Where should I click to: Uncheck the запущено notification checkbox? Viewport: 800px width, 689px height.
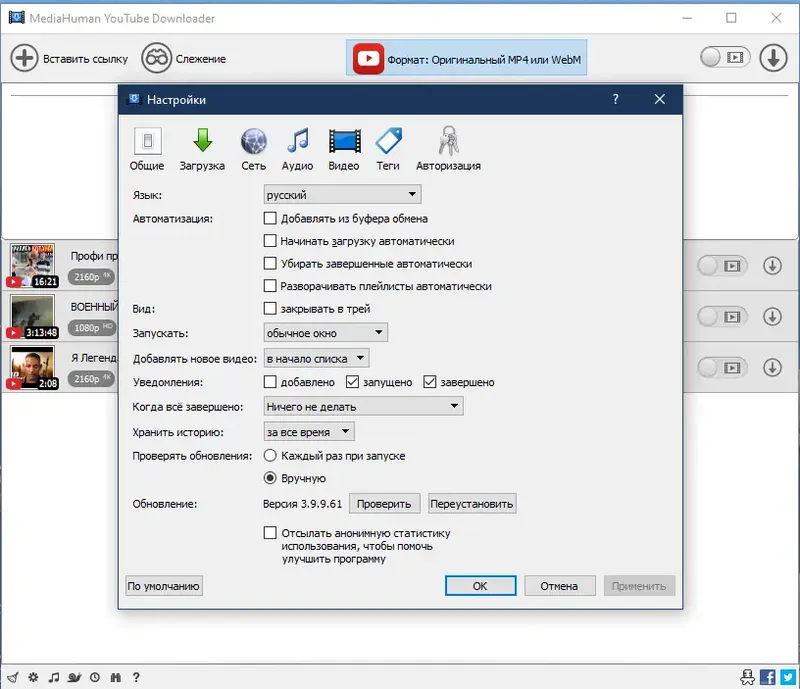(353, 382)
